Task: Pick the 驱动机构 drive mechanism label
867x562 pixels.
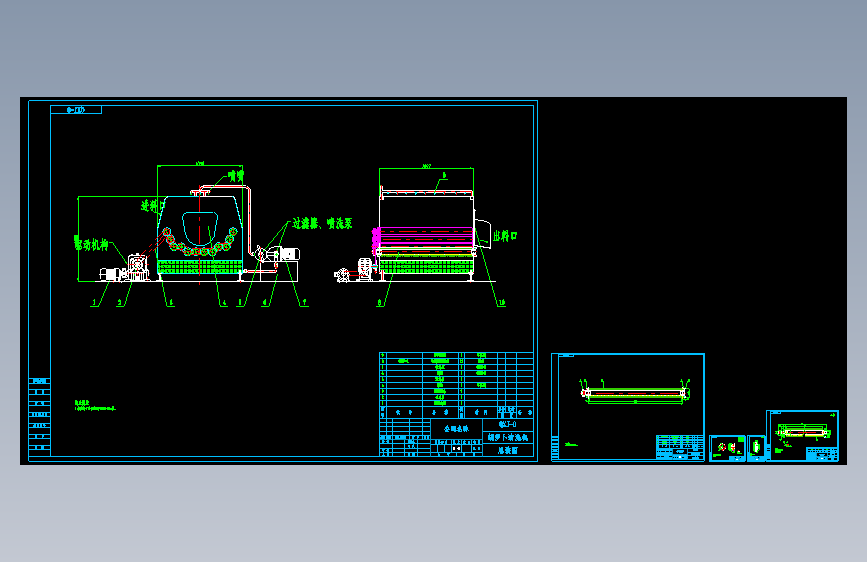Action: pos(91,243)
